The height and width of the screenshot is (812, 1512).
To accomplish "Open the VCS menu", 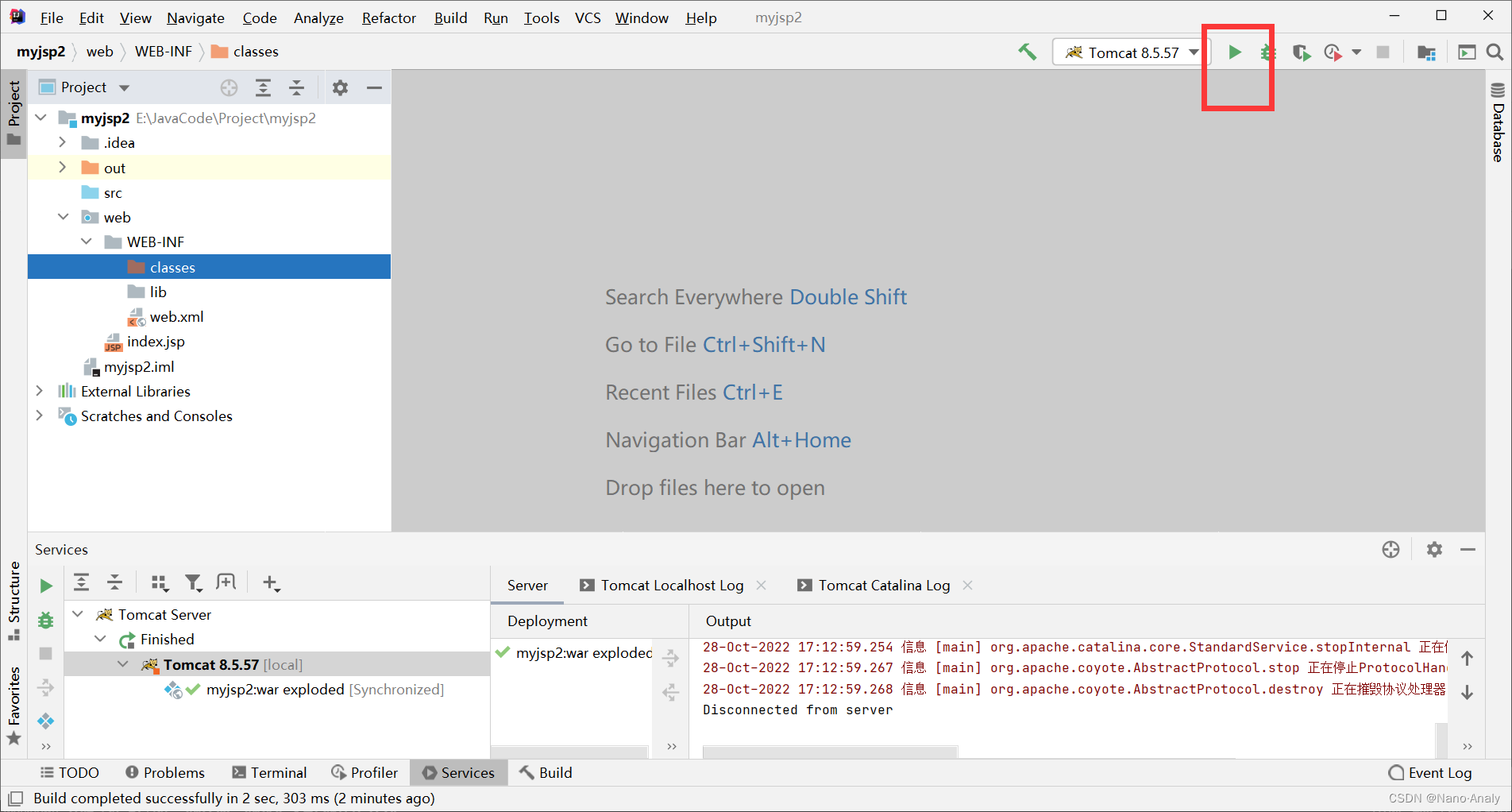I will (588, 17).
